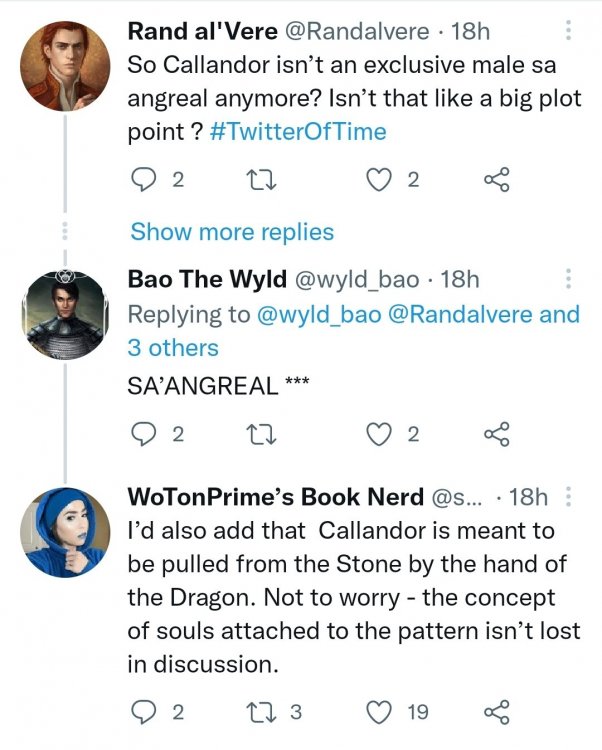Share WoTonPrime's Book Nerd tweet

(496, 712)
